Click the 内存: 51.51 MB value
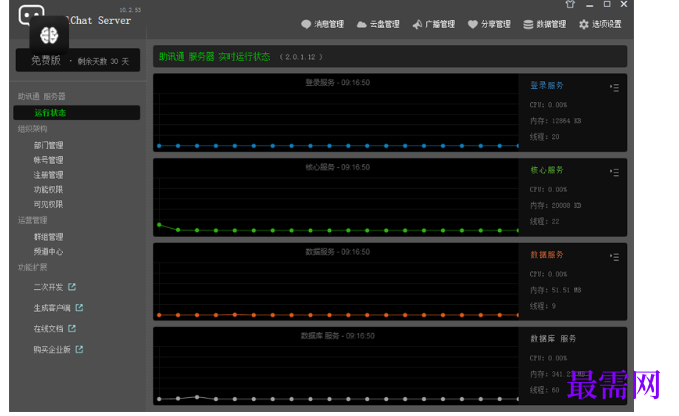This screenshot has width=679, height=416. coord(556,290)
